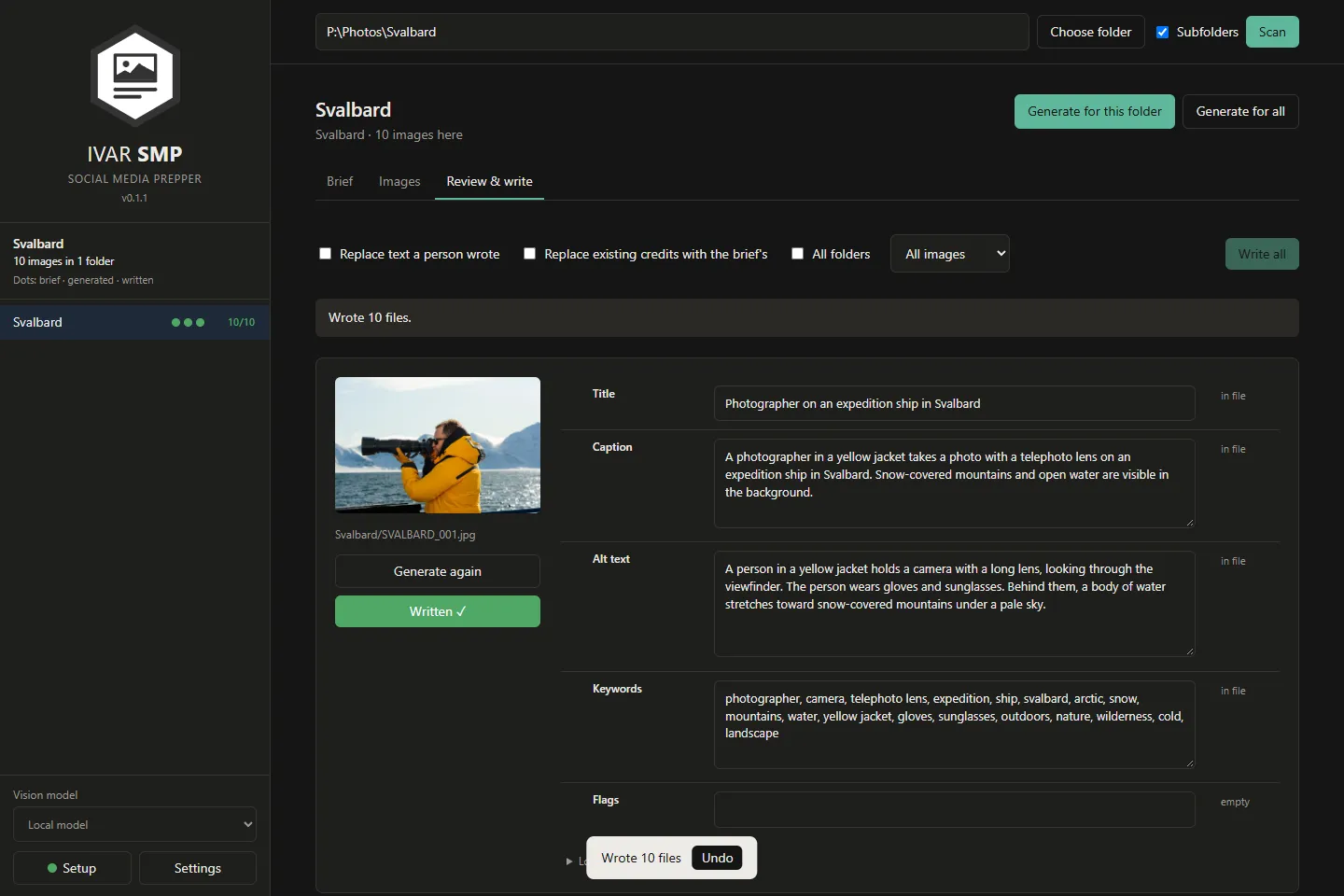Click the IVAR SMP hexagon logo
Screen dimensions: 1344x896
pos(135,76)
